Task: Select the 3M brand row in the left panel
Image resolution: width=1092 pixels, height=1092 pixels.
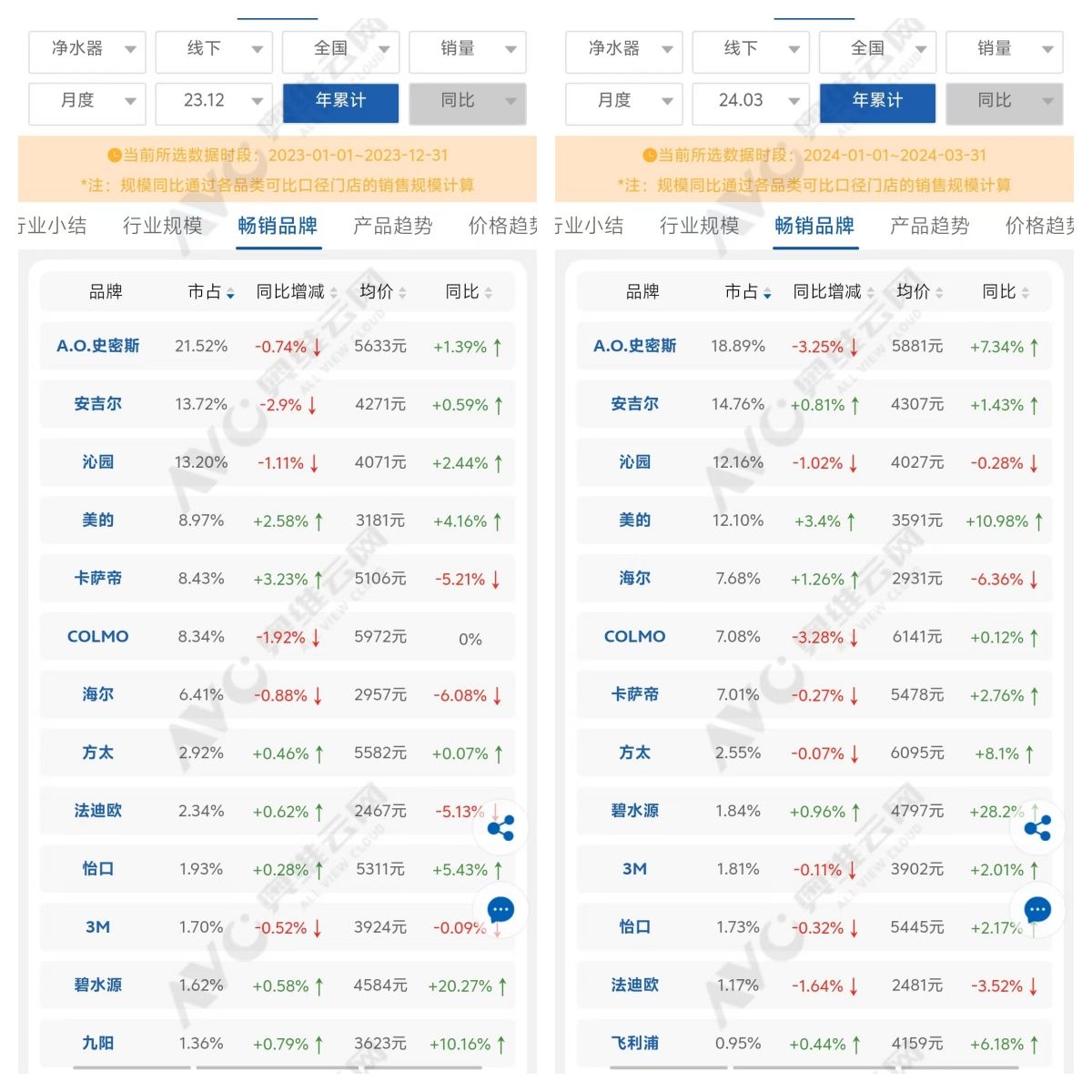Action: (278, 927)
